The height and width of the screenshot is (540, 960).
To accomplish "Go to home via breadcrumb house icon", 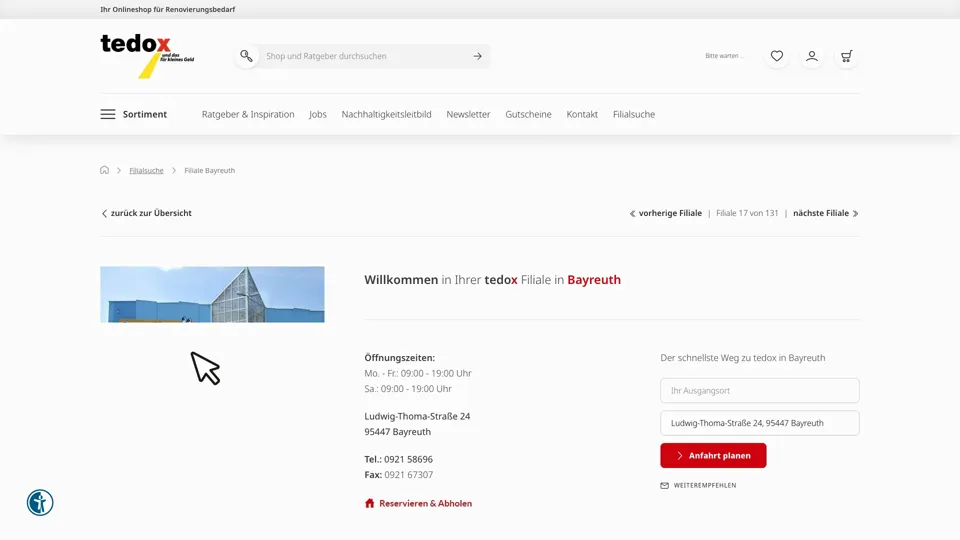I will pos(105,170).
